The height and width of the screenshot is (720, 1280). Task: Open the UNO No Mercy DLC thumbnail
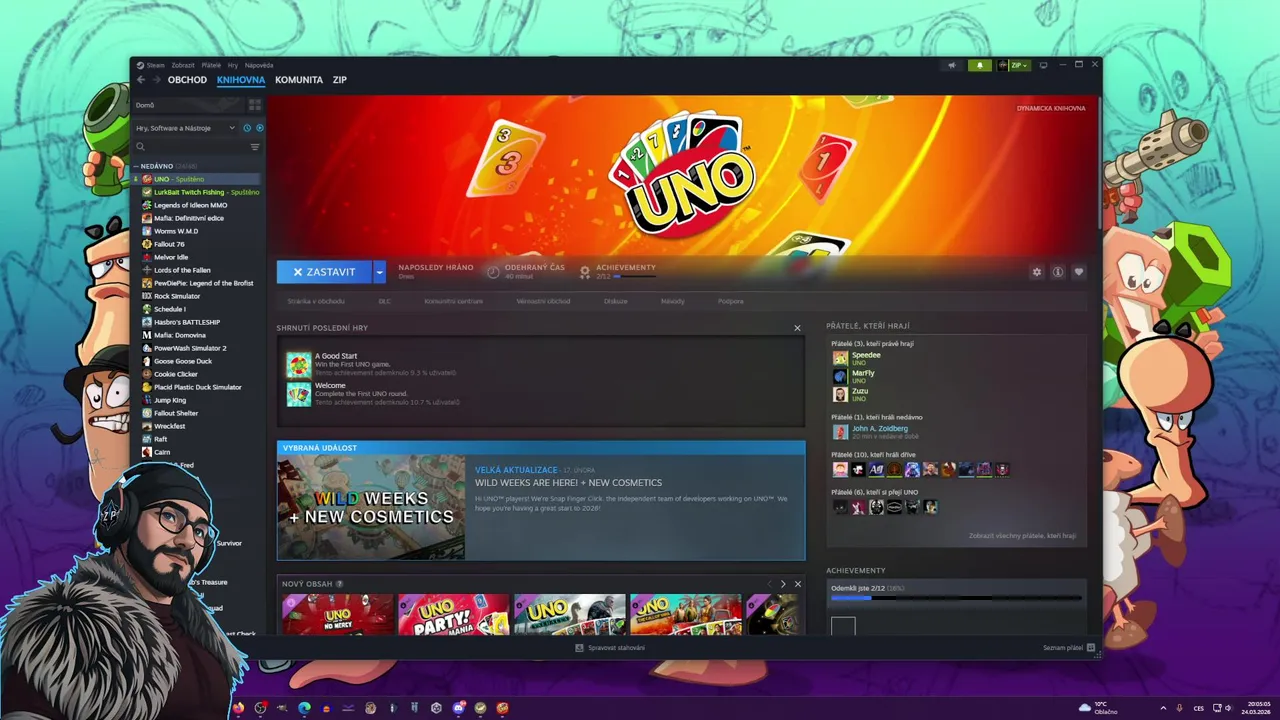[338, 615]
